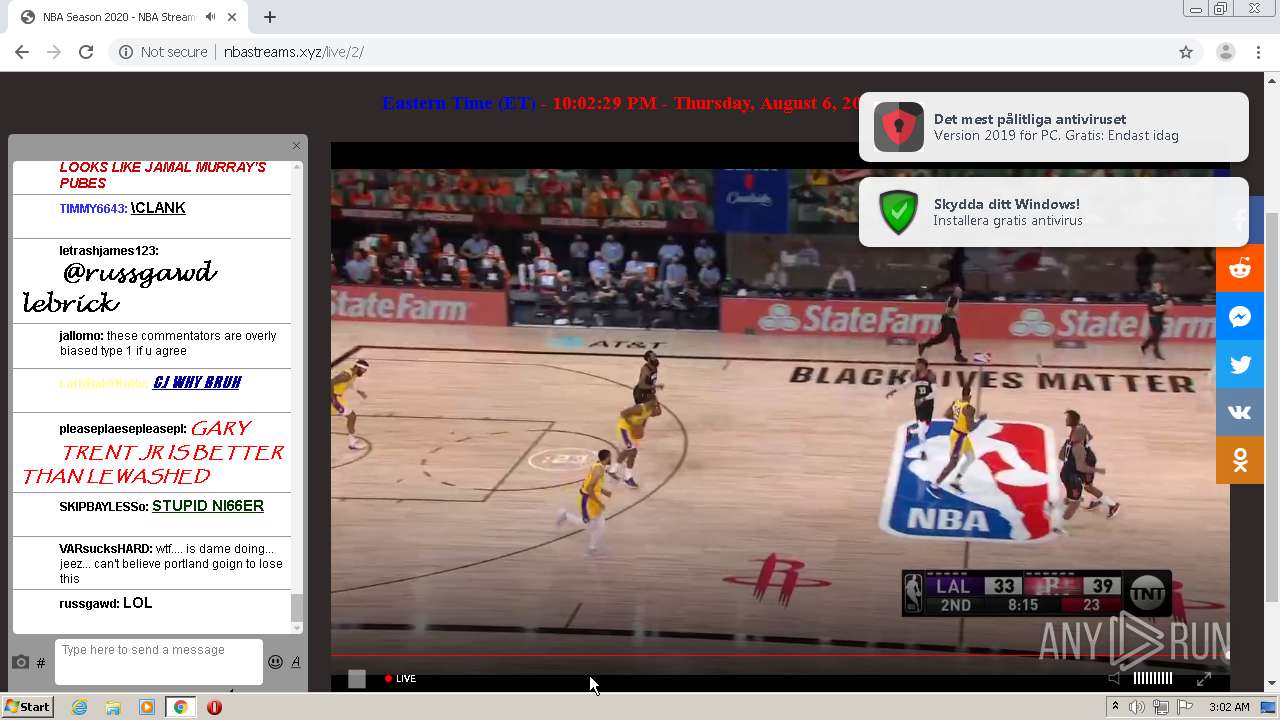Click username jallomo in chat

pyautogui.click(x=81, y=336)
